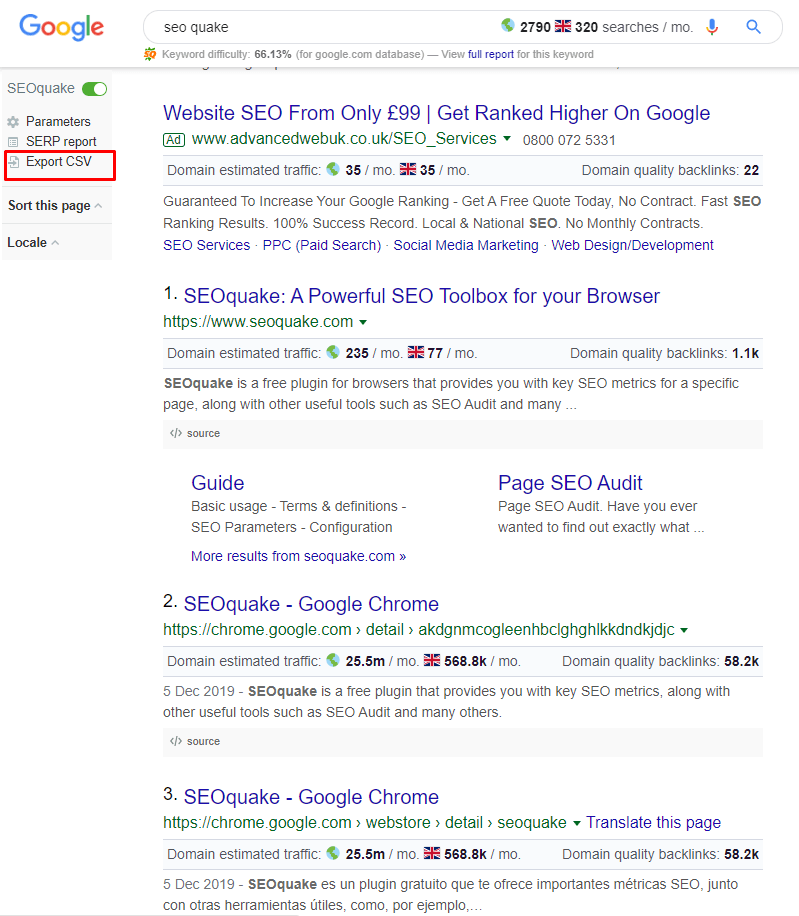Click the SERP report list icon
The image size is (799, 916).
pyautogui.click(x=13, y=142)
